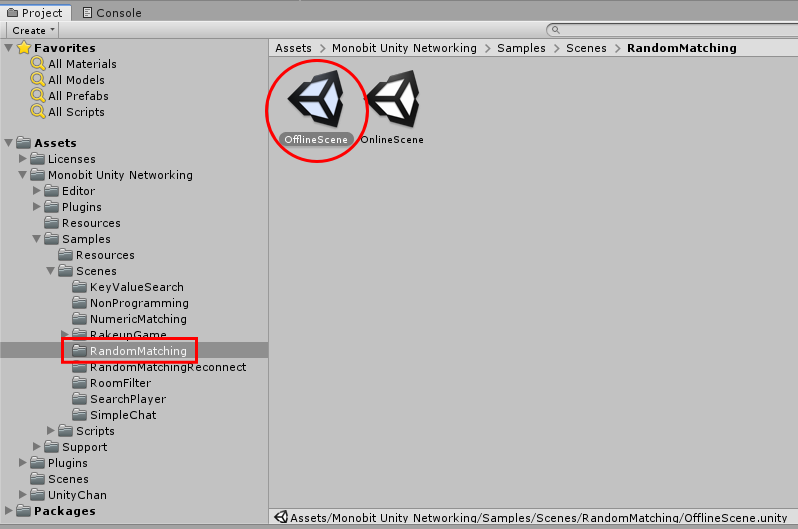
Task: Select the OnlineScene Unity scene icon
Action: click(x=393, y=99)
